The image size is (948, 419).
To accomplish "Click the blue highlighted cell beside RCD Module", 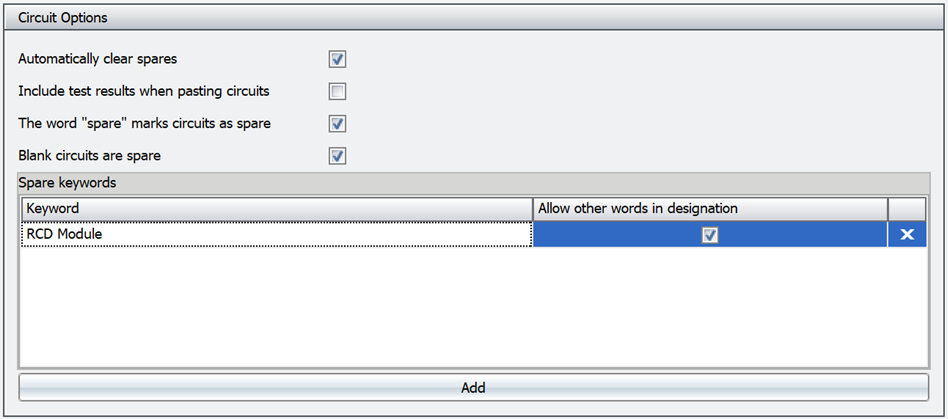I will pos(620,235).
